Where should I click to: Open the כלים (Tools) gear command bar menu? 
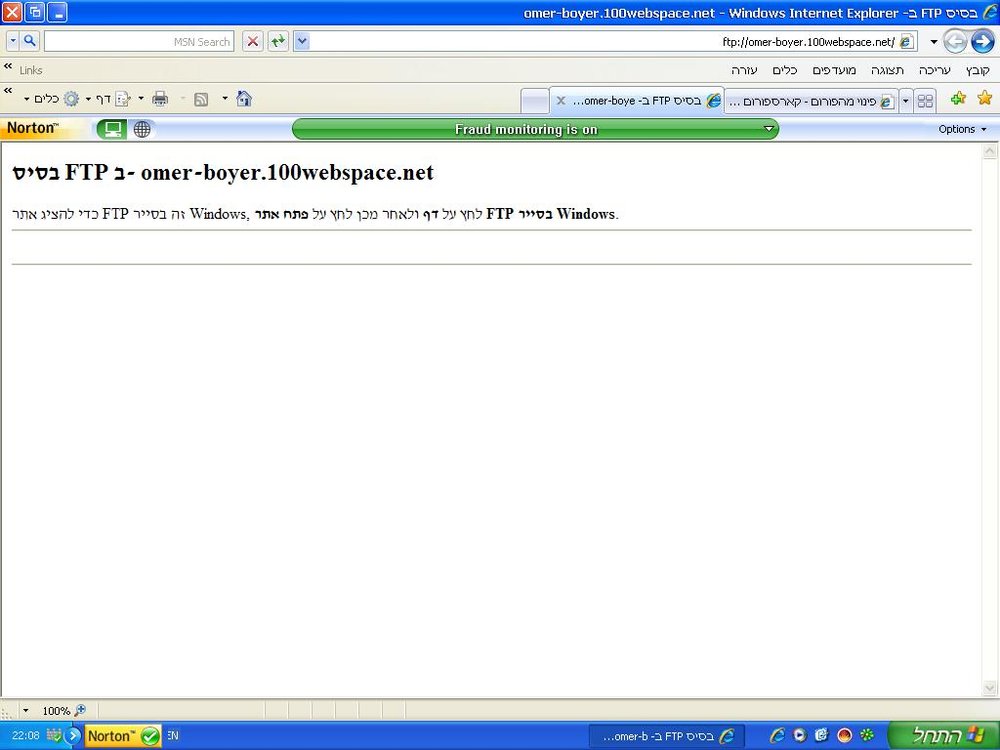tap(52, 99)
